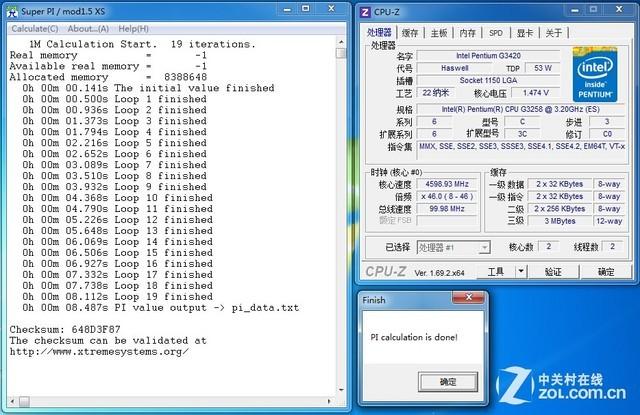Click the '1.474 V' core voltage value
Viewport: 640px width, 415px height.
click(536, 93)
